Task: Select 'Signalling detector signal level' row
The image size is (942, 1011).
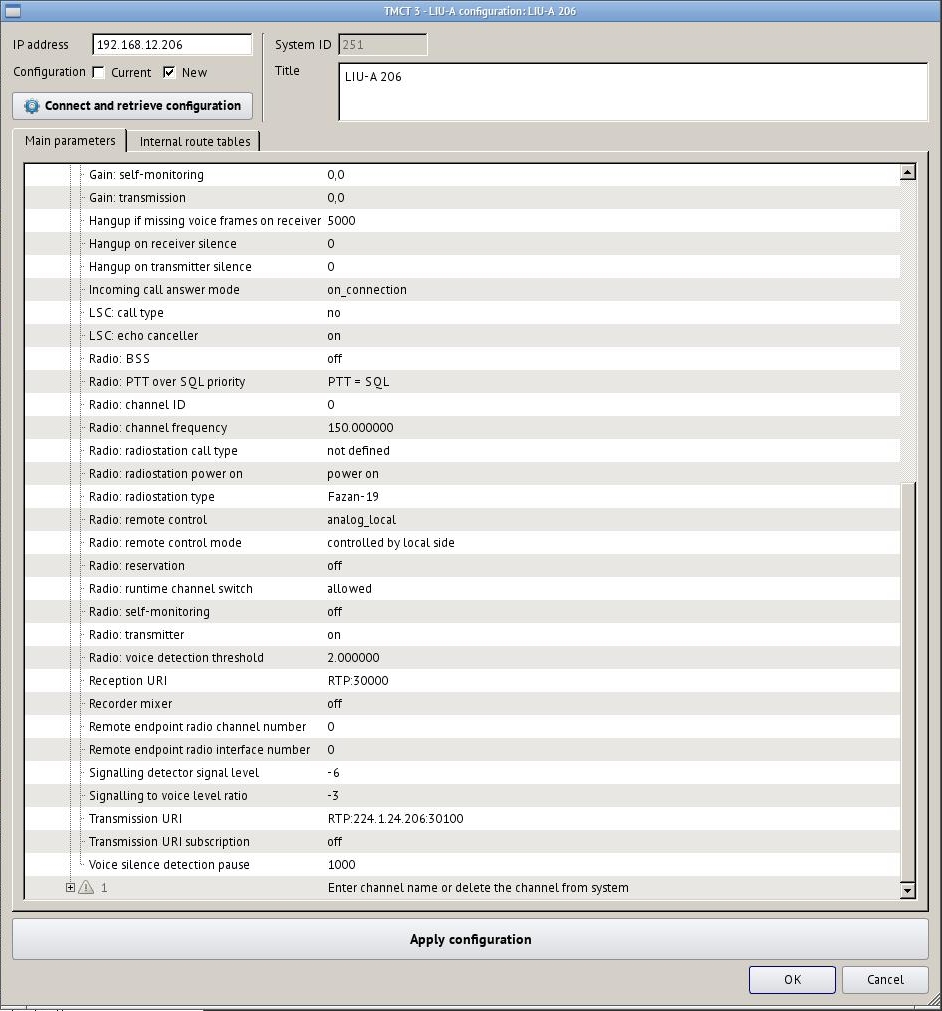Action: pos(462,772)
